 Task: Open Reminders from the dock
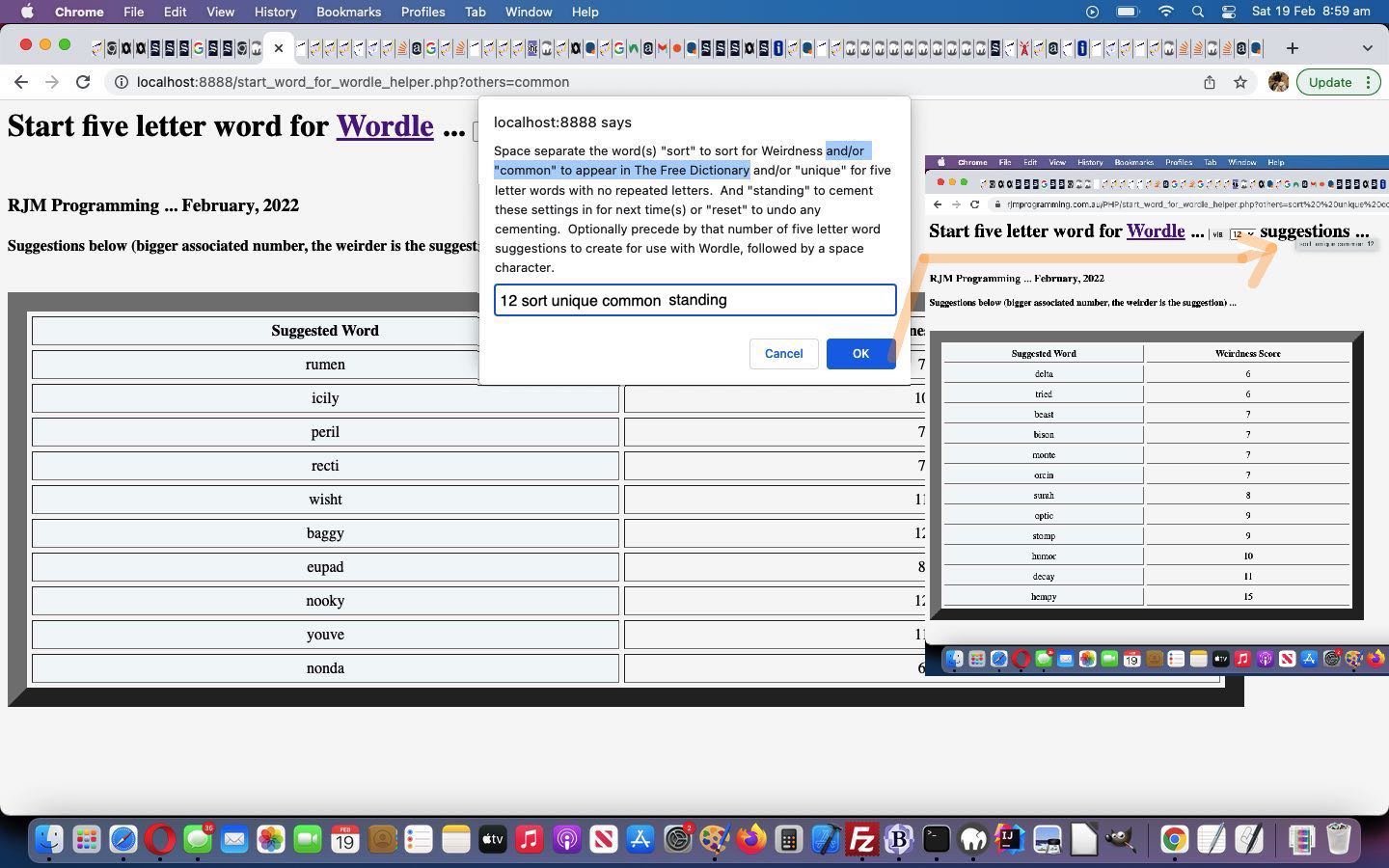[419, 840]
